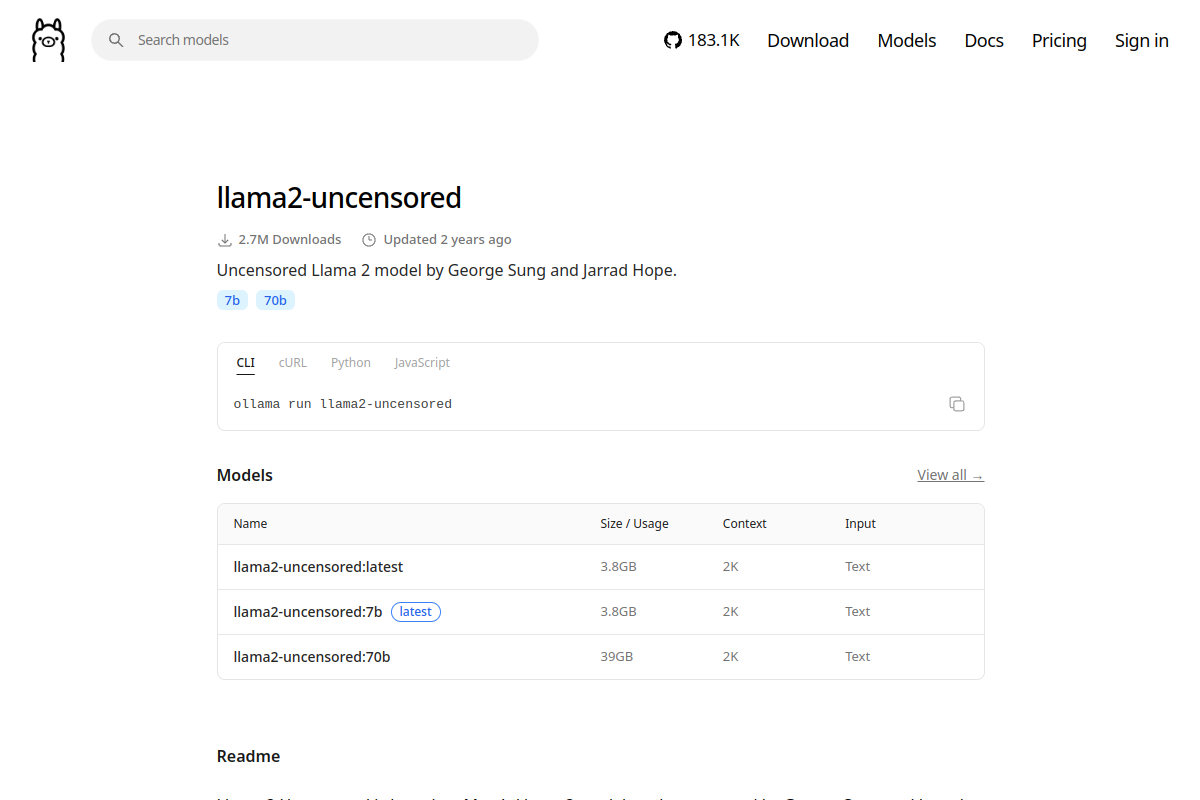Click the Readme heading
1200x800 pixels.
pyautogui.click(x=248, y=756)
